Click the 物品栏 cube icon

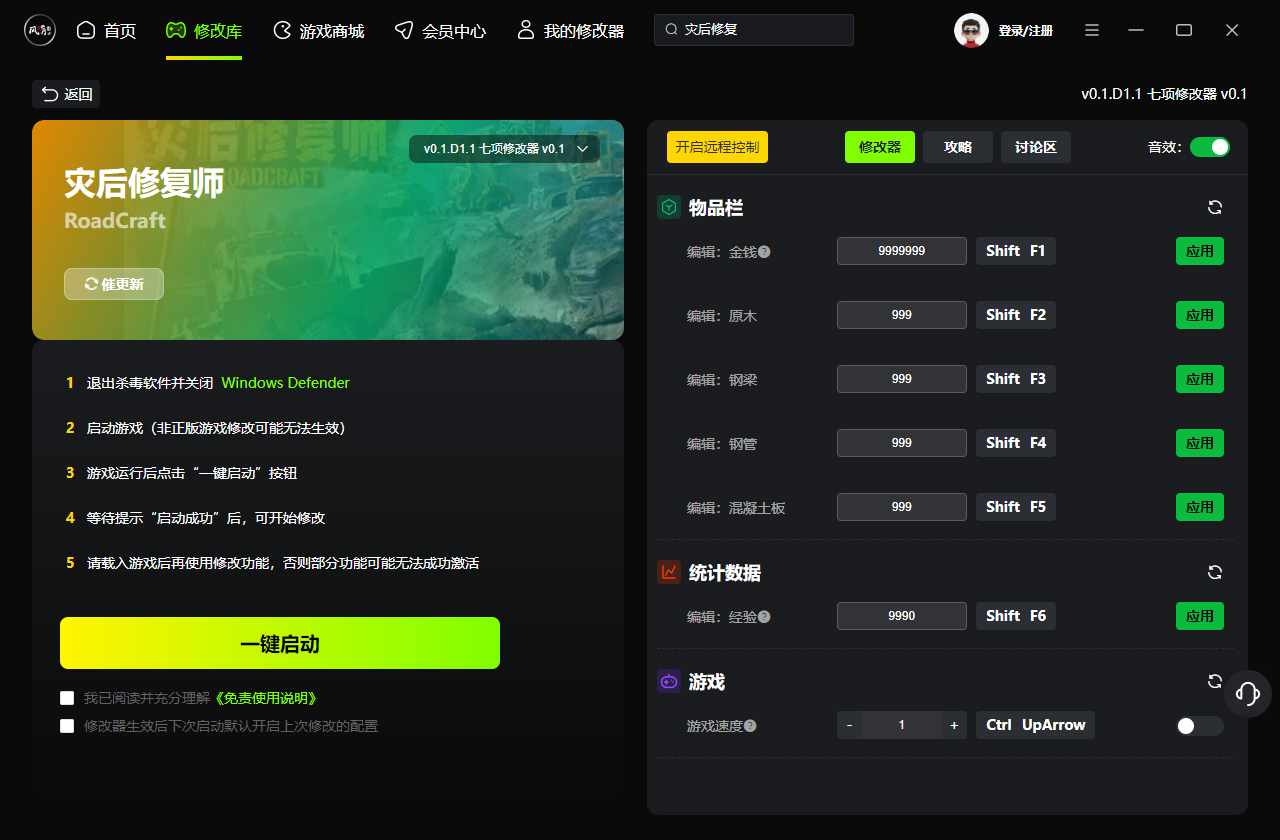(x=669, y=207)
